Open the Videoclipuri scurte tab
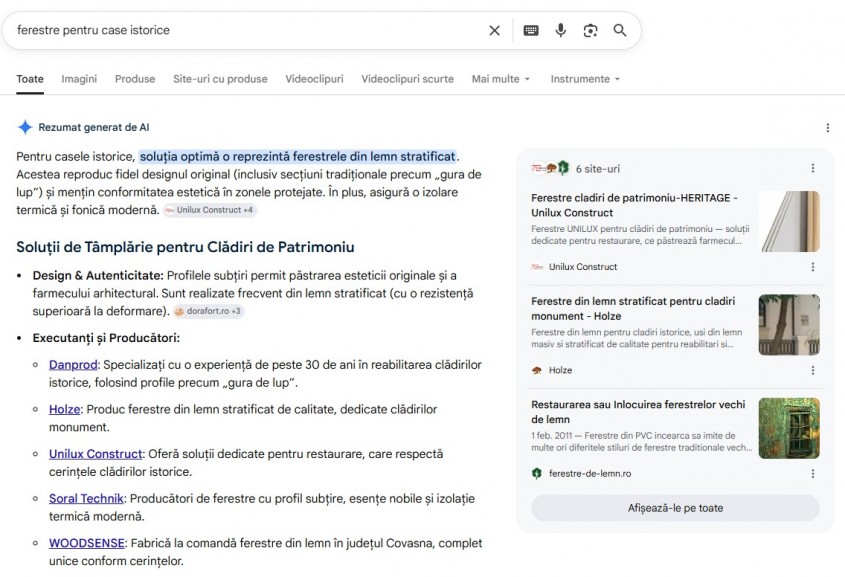Viewport: 845px width, 577px height. click(407, 79)
